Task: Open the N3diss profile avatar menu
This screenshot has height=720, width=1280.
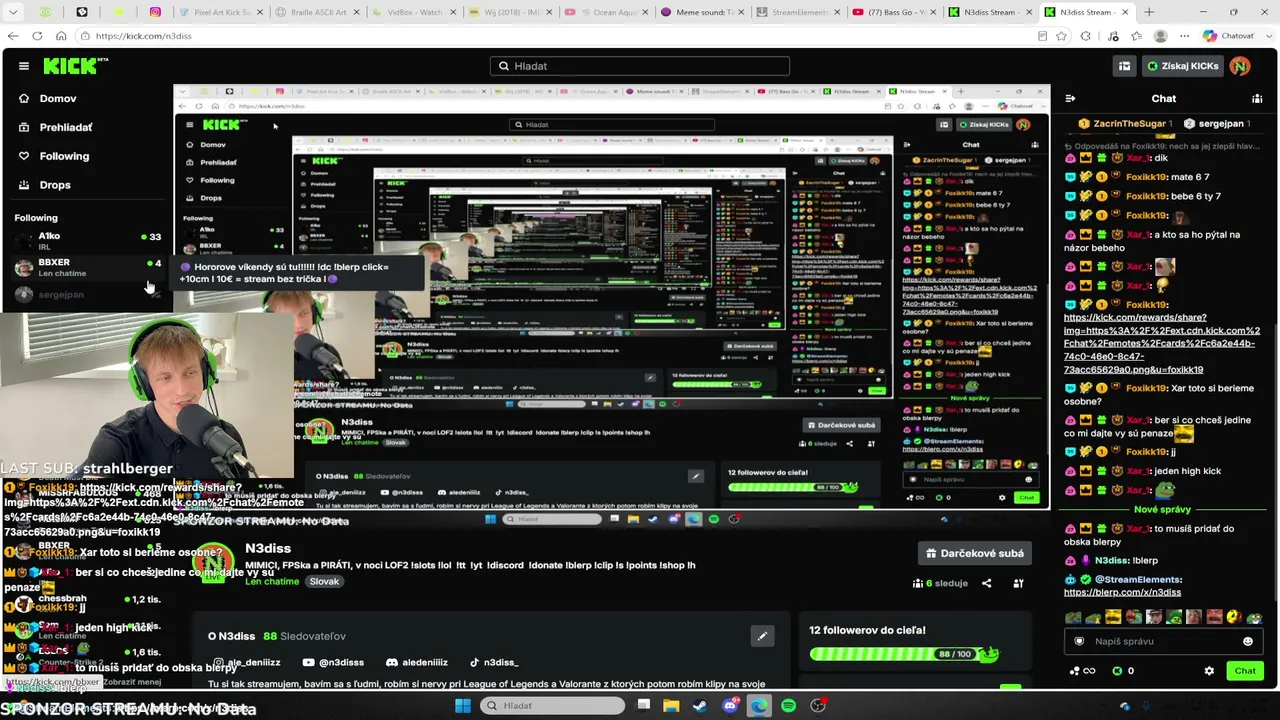Action: (x=1240, y=66)
